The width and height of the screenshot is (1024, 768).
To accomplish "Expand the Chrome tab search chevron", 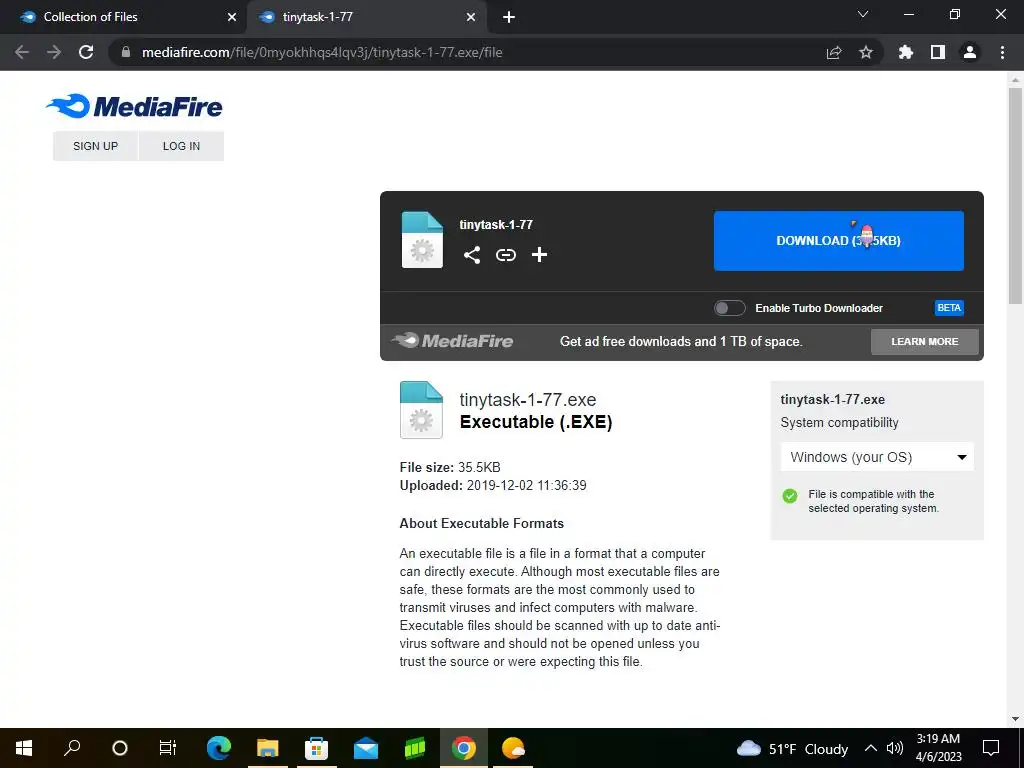I will [863, 14].
